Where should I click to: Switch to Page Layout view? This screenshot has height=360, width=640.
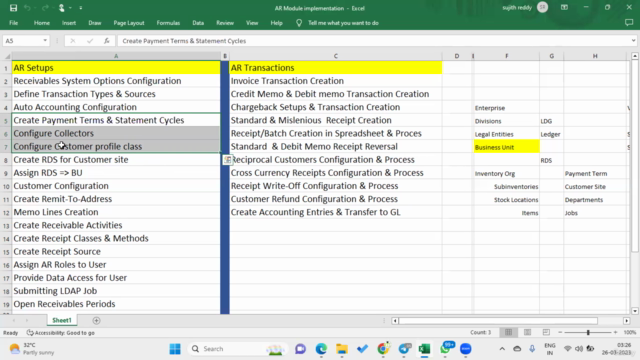tap(527, 332)
